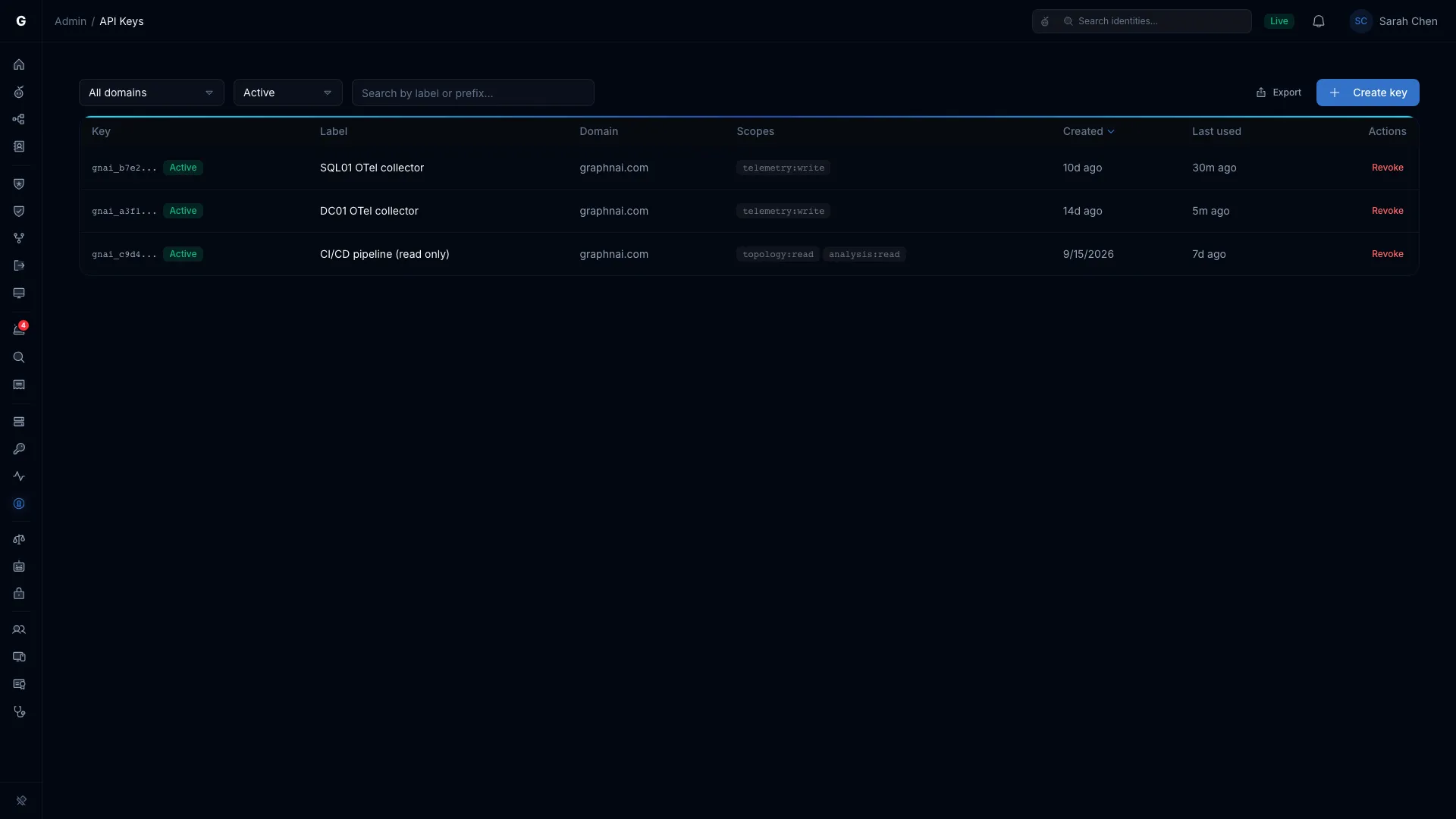Viewport: 1456px width, 819px height.
Task: Open the robot bot sidebar icon
Action: tap(19, 566)
